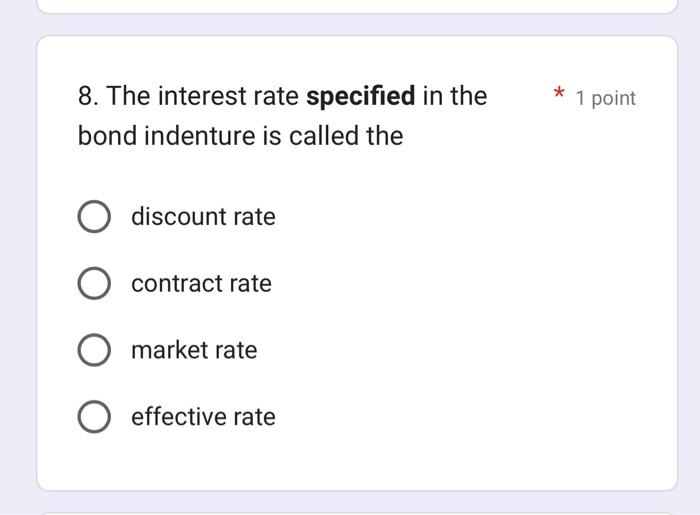The height and width of the screenshot is (515, 700).
Task: Click the text 'bond indenture is called the'
Action: (x=240, y=136)
